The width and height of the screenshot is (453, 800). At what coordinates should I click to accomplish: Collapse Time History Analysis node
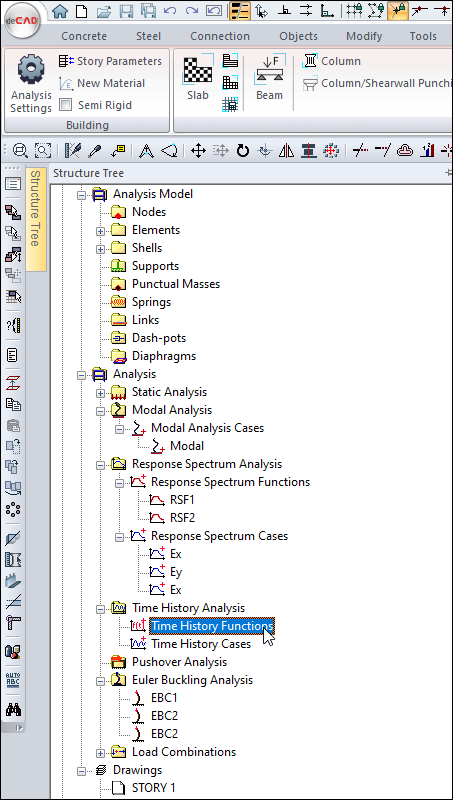[x=100, y=609]
